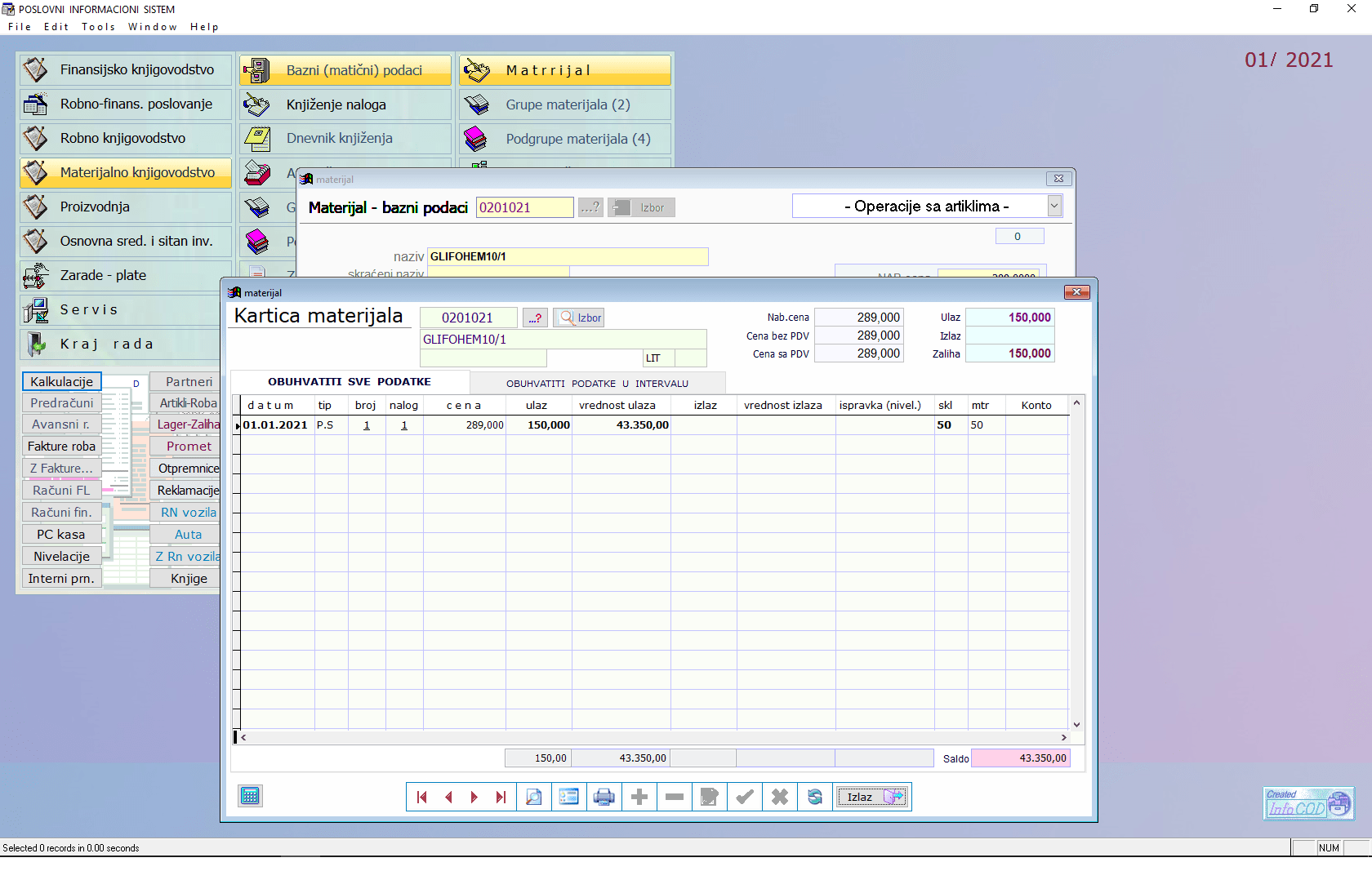1372x880 pixels.
Task: Click the broj link '1' in table row
Action: (367, 425)
